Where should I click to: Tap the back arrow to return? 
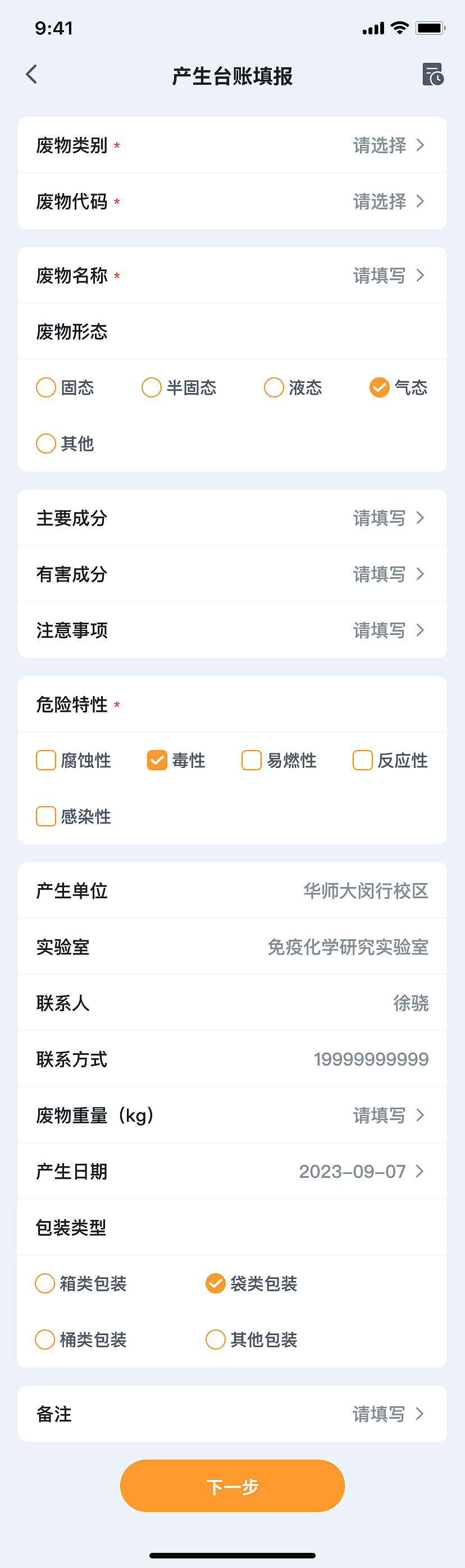tap(31, 74)
